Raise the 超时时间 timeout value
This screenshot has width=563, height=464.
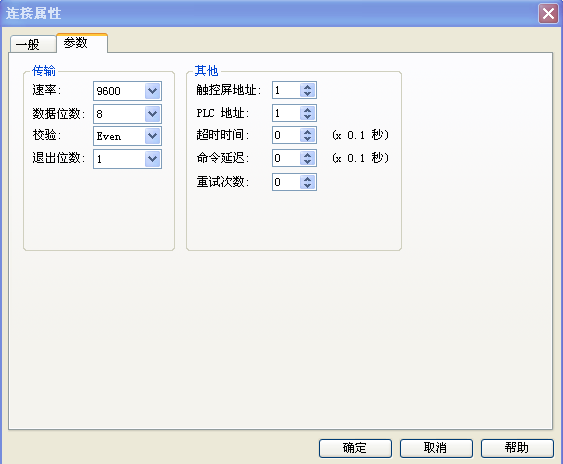pyautogui.click(x=307, y=132)
